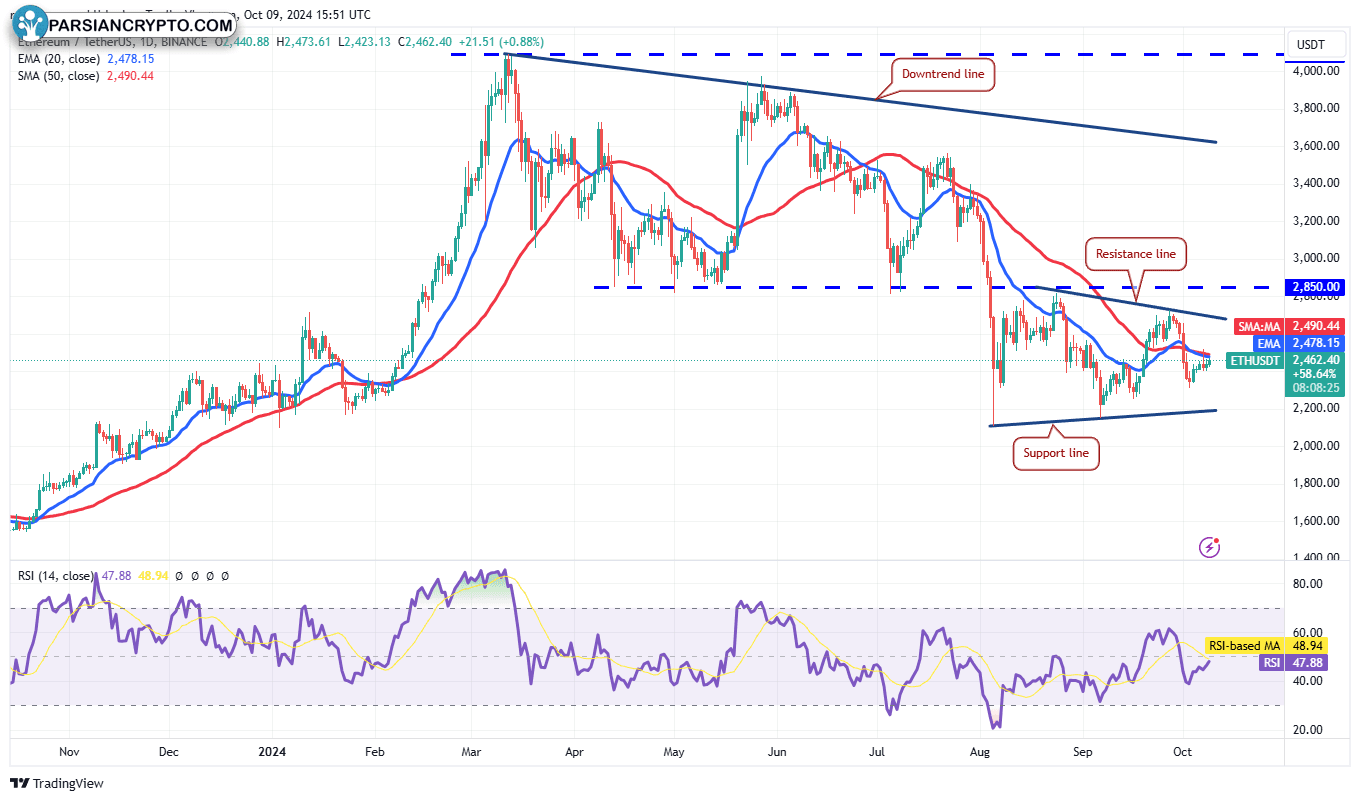Click the Oct 09, 2024 15:51 UTC timestamp
This screenshot has width=1360, height=801.
pos(305,15)
